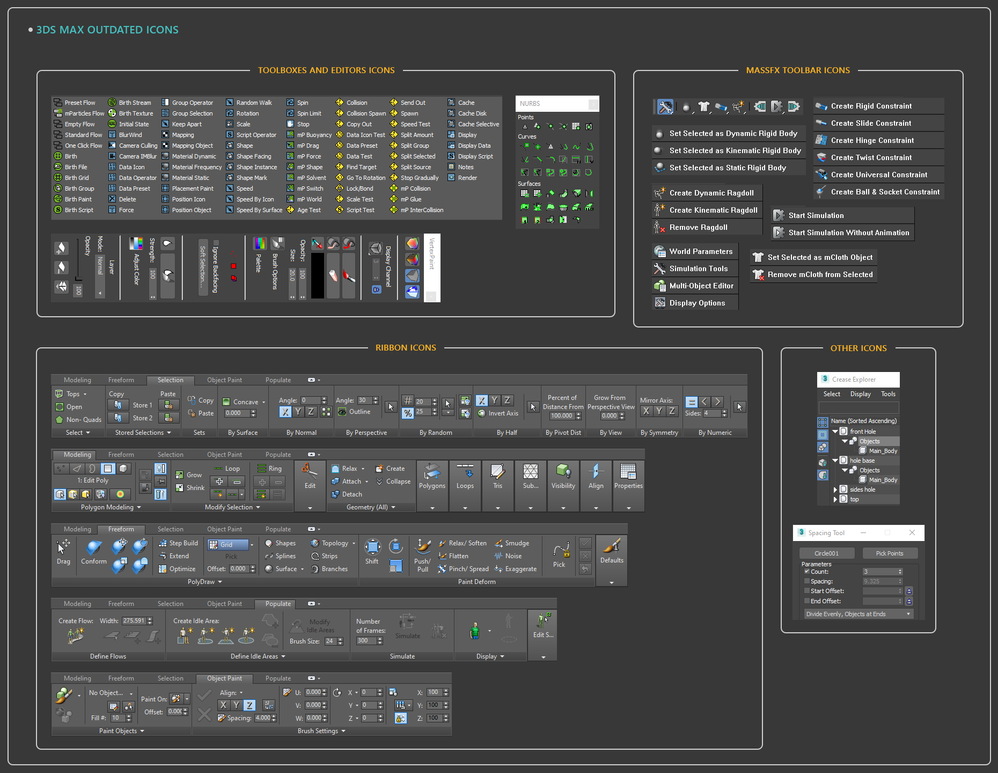Expand the Geometry (All) panel
The width and height of the screenshot is (998, 773).
tap(370, 507)
